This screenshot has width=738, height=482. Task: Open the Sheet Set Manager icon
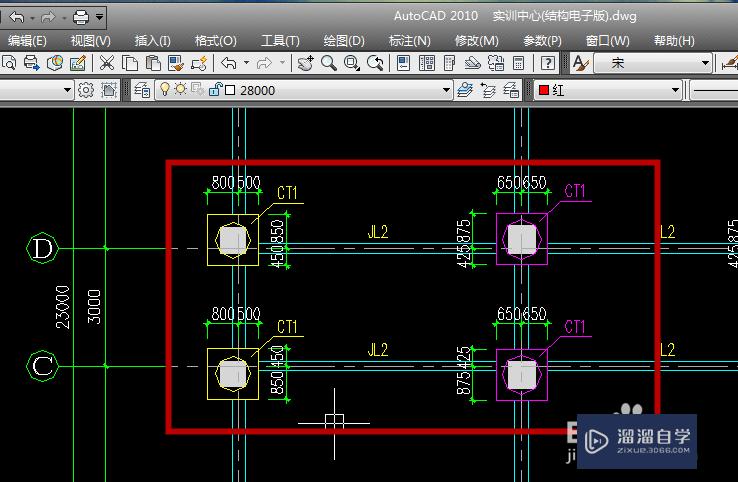tap(473, 63)
